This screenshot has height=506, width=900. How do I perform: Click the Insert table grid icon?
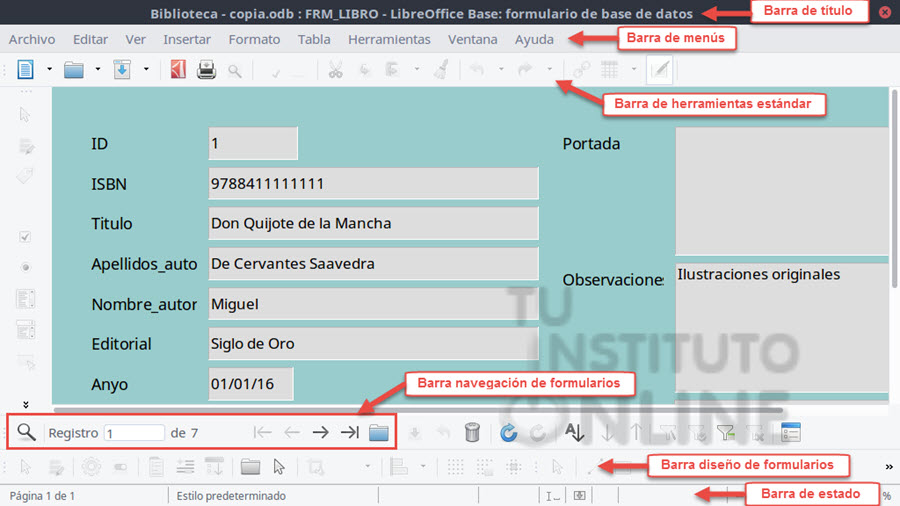(x=610, y=70)
